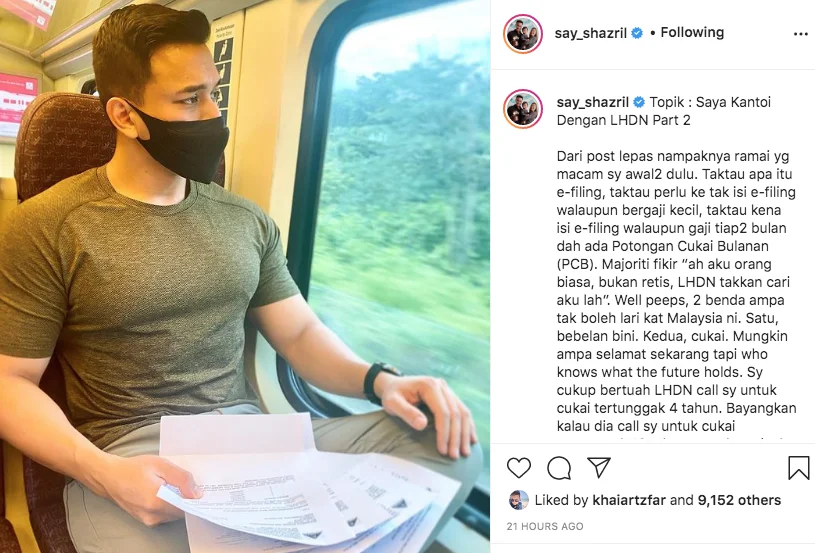Click the 'Liked by' text

(x=561, y=500)
